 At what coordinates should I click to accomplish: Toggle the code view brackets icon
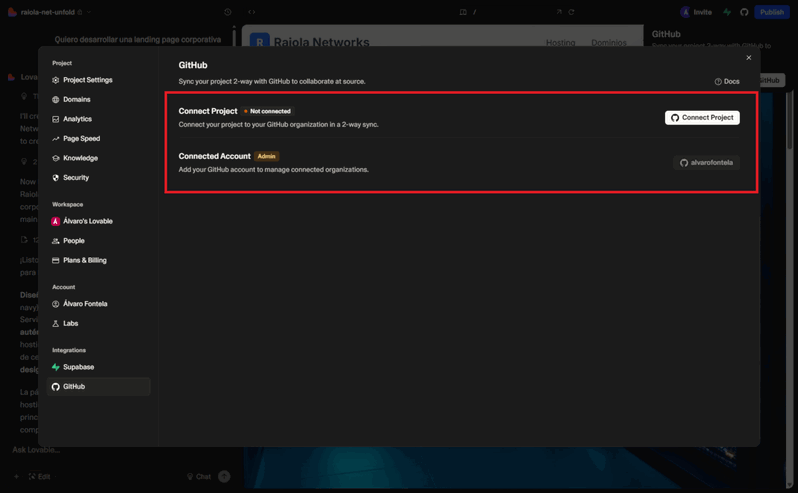coord(251,12)
